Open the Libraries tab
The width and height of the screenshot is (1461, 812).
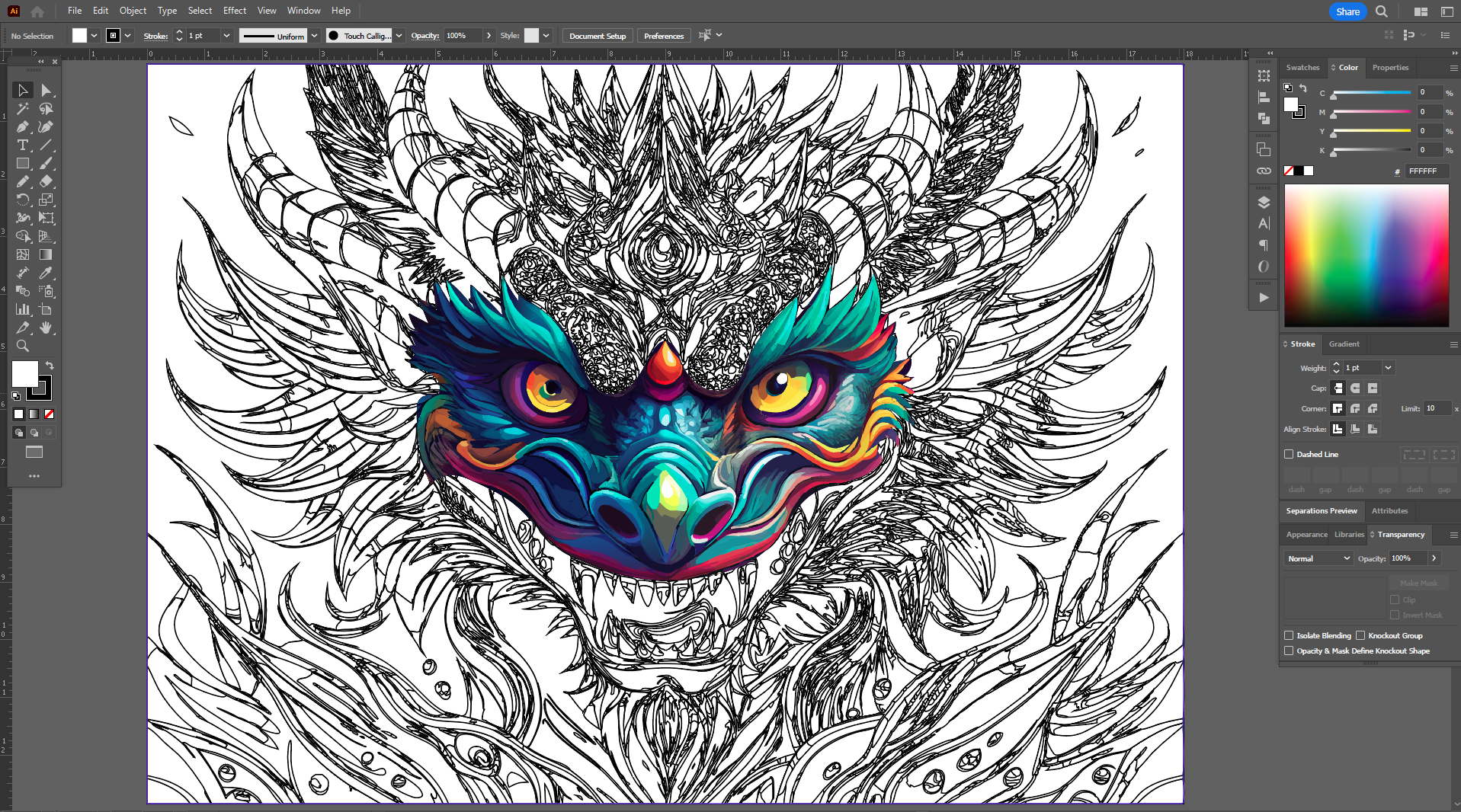(x=1349, y=535)
